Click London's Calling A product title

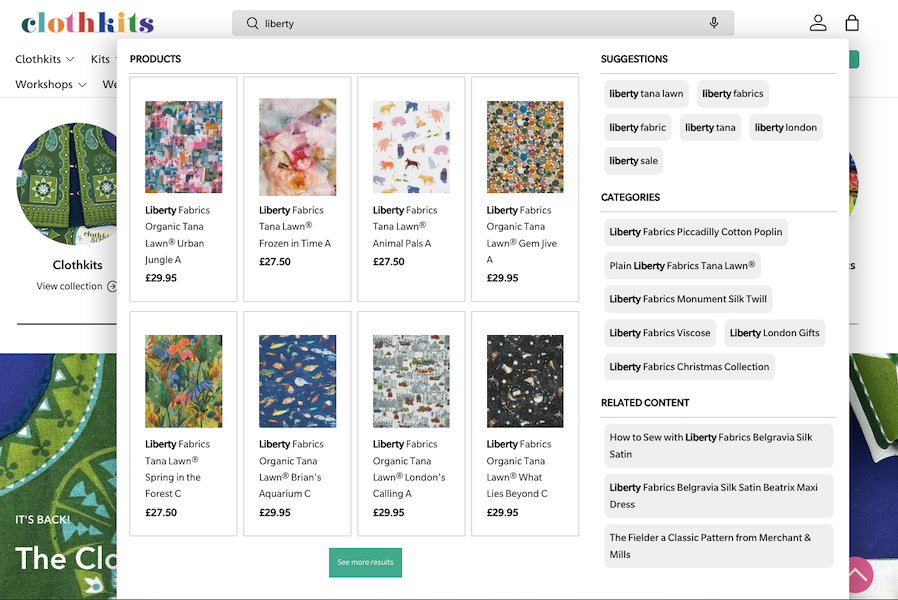pyautogui.click(x=409, y=469)
